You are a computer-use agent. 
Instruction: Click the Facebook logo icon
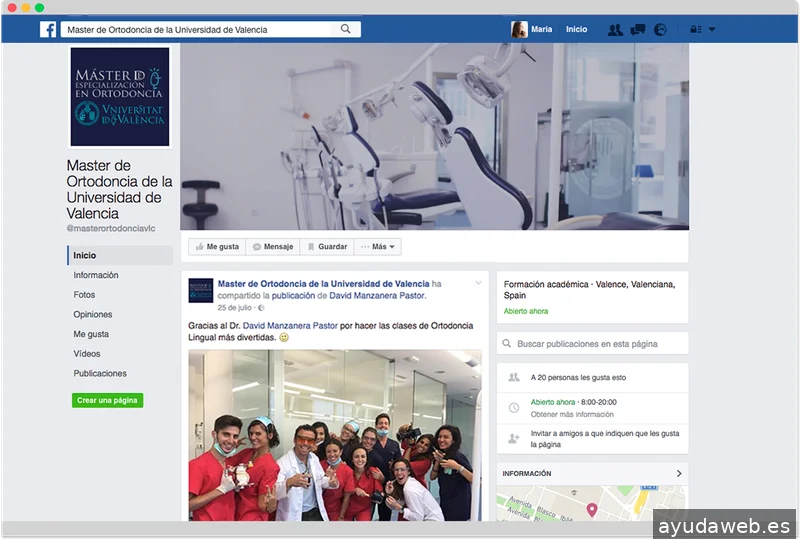pos(48,30)
